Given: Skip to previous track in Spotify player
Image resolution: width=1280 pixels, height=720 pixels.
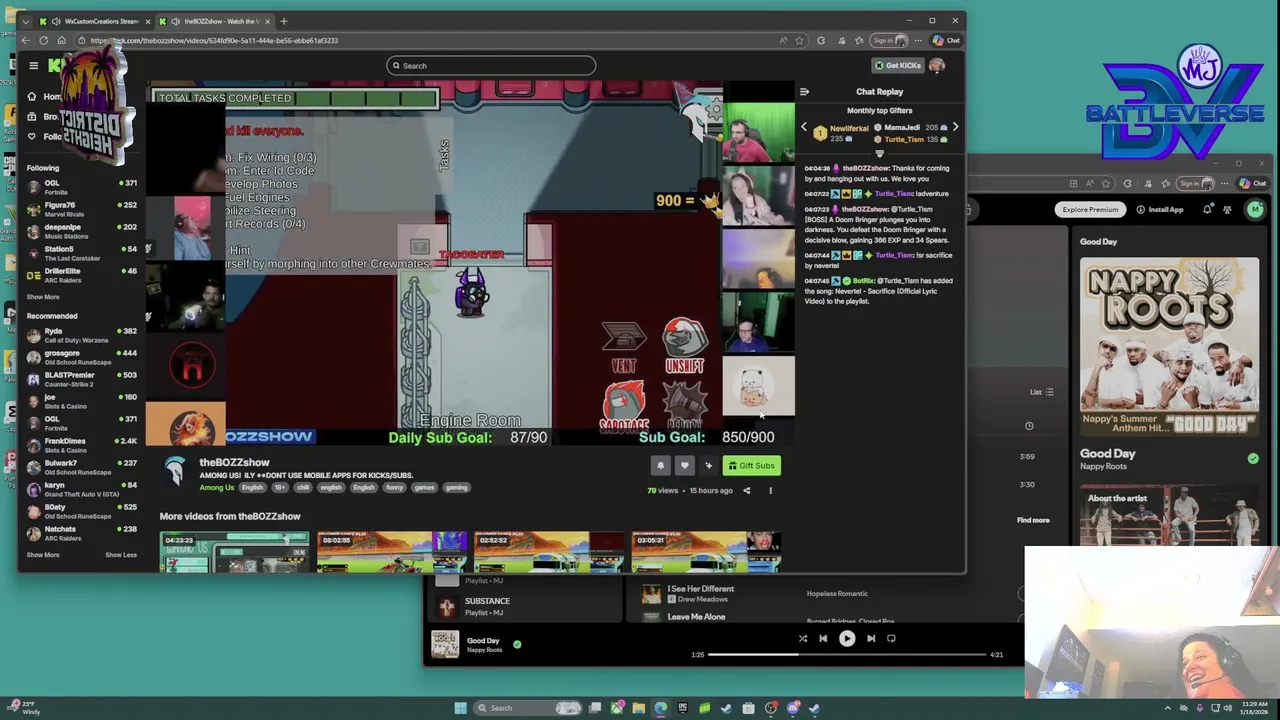Looking at the screenshot, I should (x=823, y=638).
